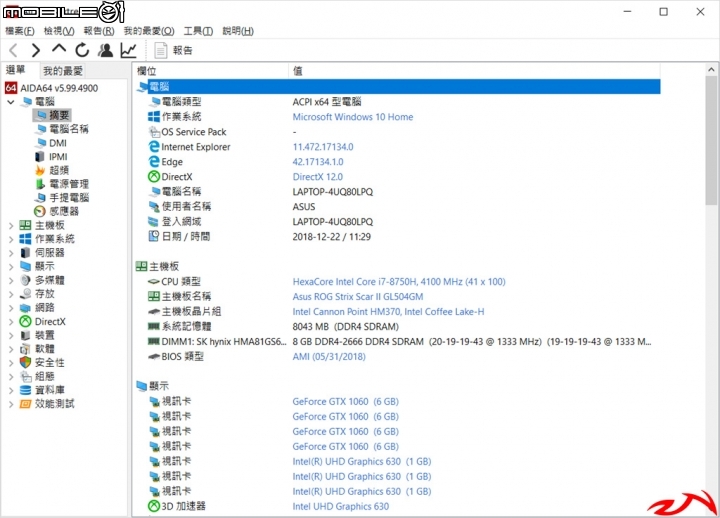Open the Intel UHD Graphics 630 3D accelerator link

[x=340, y=506]
